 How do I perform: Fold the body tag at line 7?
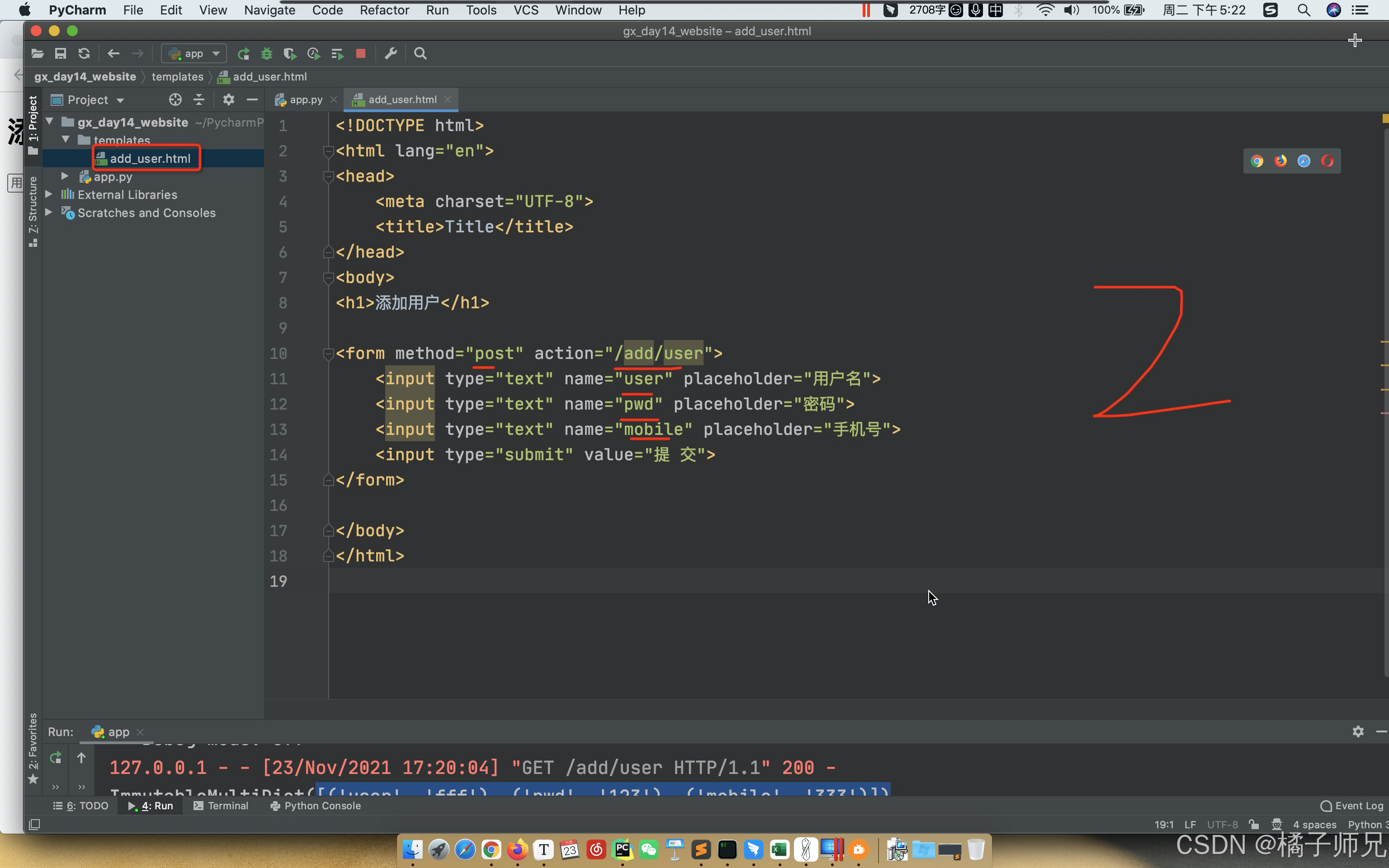tap(328, 278)
